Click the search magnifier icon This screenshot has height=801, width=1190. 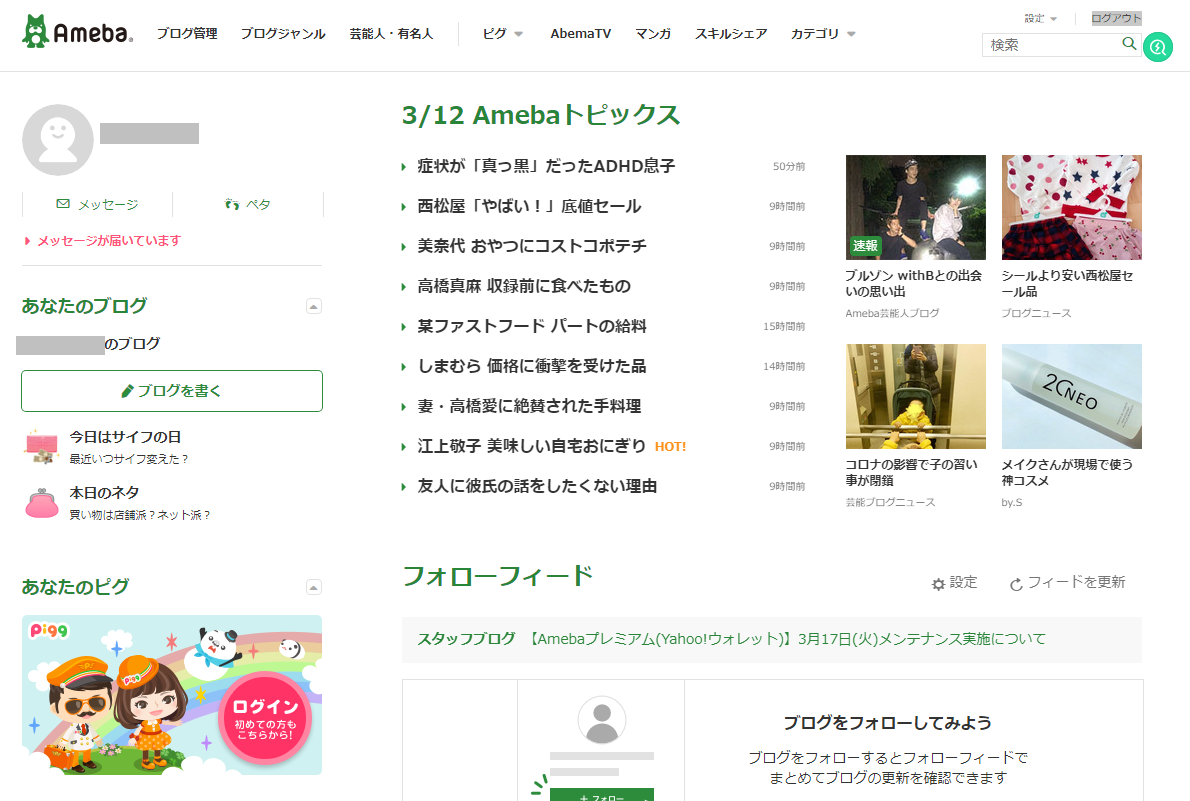point(1129,44)
